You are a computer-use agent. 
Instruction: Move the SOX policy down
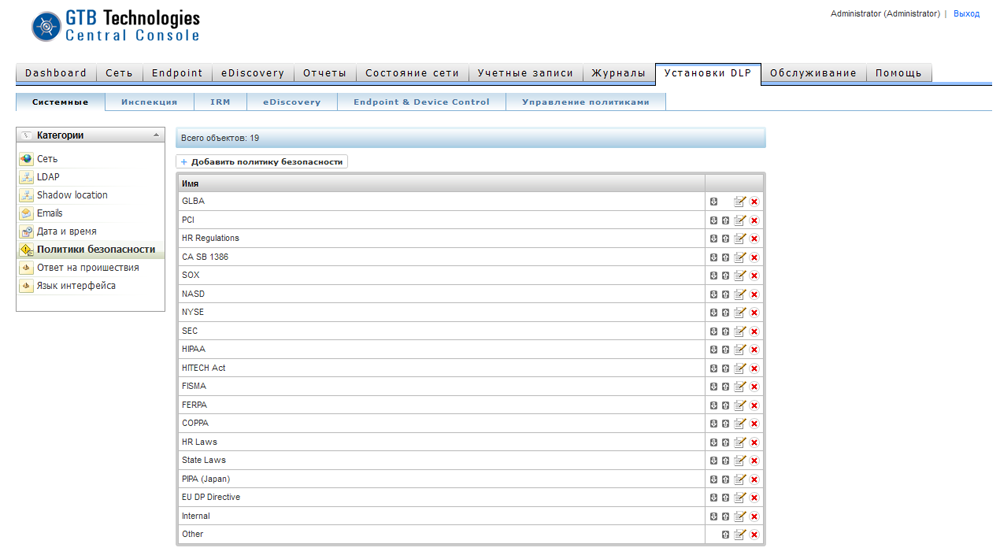[714, 275]
